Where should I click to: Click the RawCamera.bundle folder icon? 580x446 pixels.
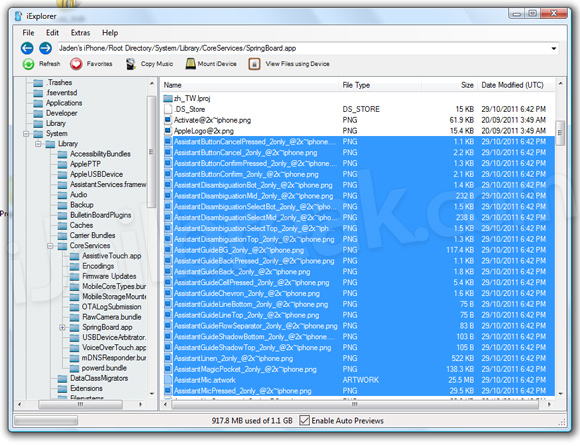click(75, 317)
